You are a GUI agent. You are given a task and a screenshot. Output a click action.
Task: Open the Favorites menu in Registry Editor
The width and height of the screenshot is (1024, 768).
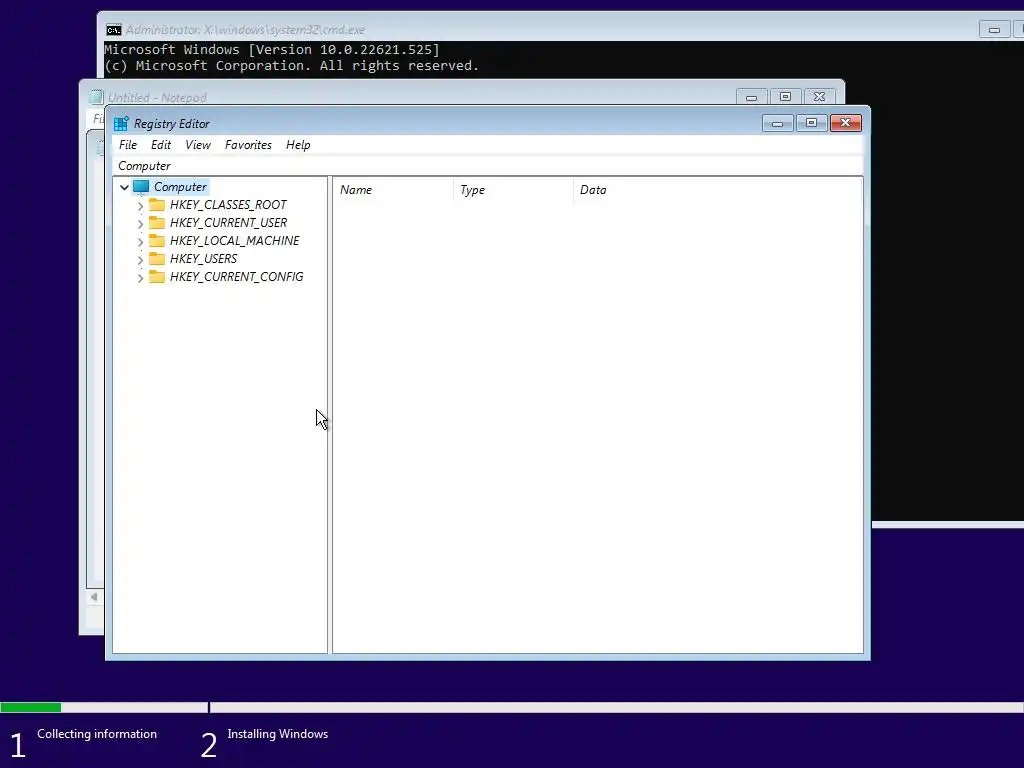pyautogui.click(x=248, y=145)
